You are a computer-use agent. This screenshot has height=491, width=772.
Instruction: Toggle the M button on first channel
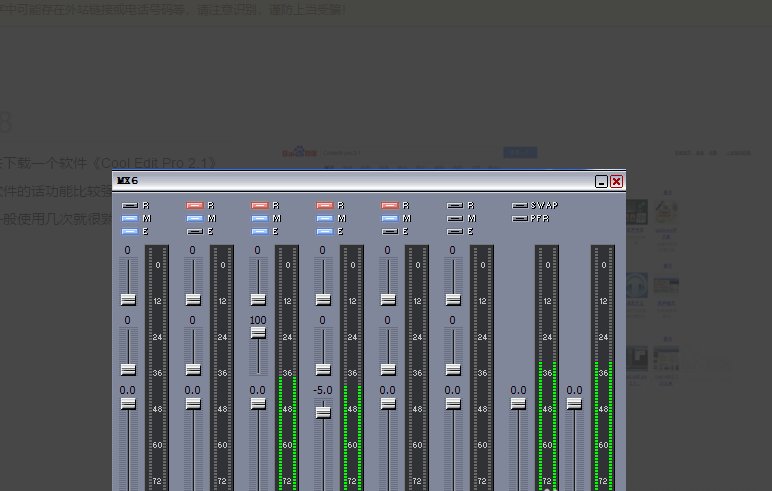coord(129,218)
